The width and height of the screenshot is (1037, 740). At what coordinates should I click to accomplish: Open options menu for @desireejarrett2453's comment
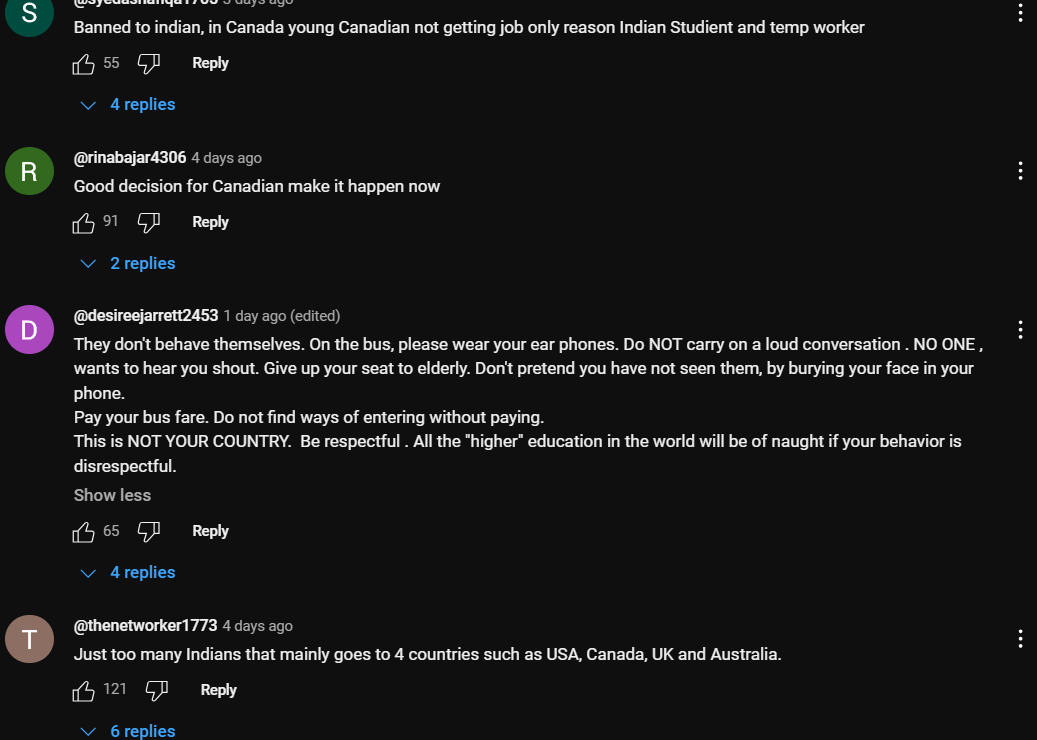[x=1020, y=330]
